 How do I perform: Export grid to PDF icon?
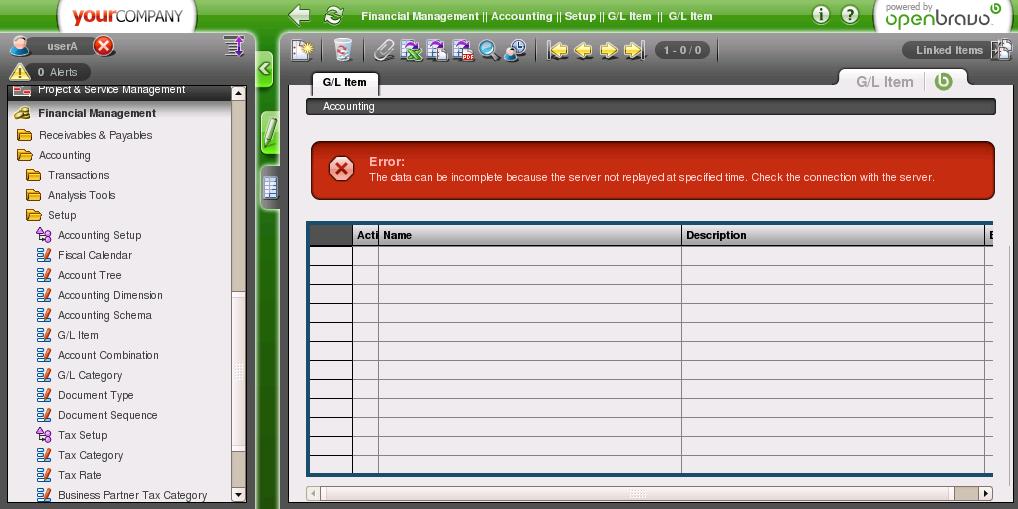click(463, 50)
